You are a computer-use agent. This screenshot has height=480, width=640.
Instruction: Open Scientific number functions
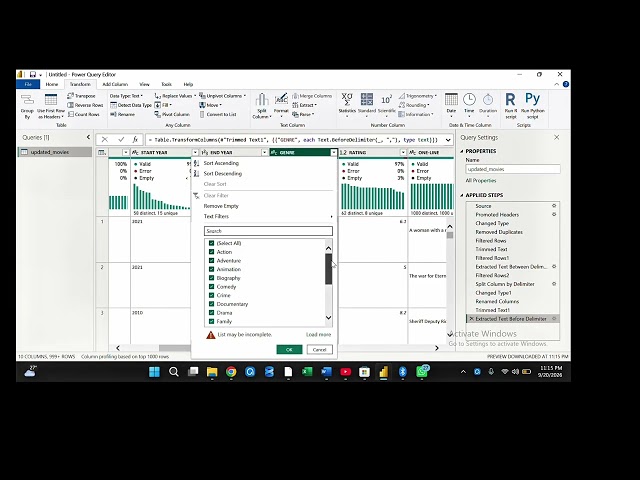coord(387,104)
